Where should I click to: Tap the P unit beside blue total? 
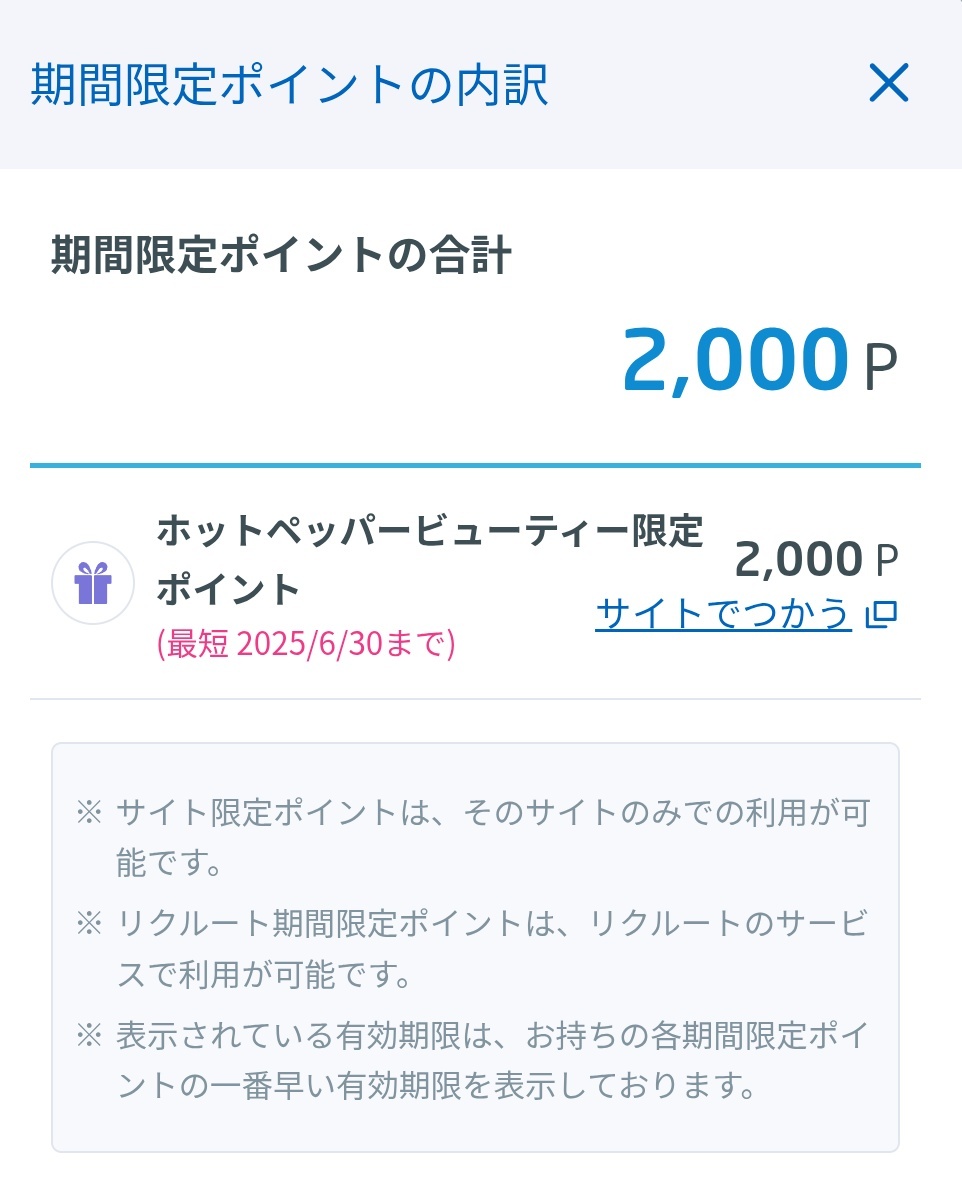click(x=881, y=367)
